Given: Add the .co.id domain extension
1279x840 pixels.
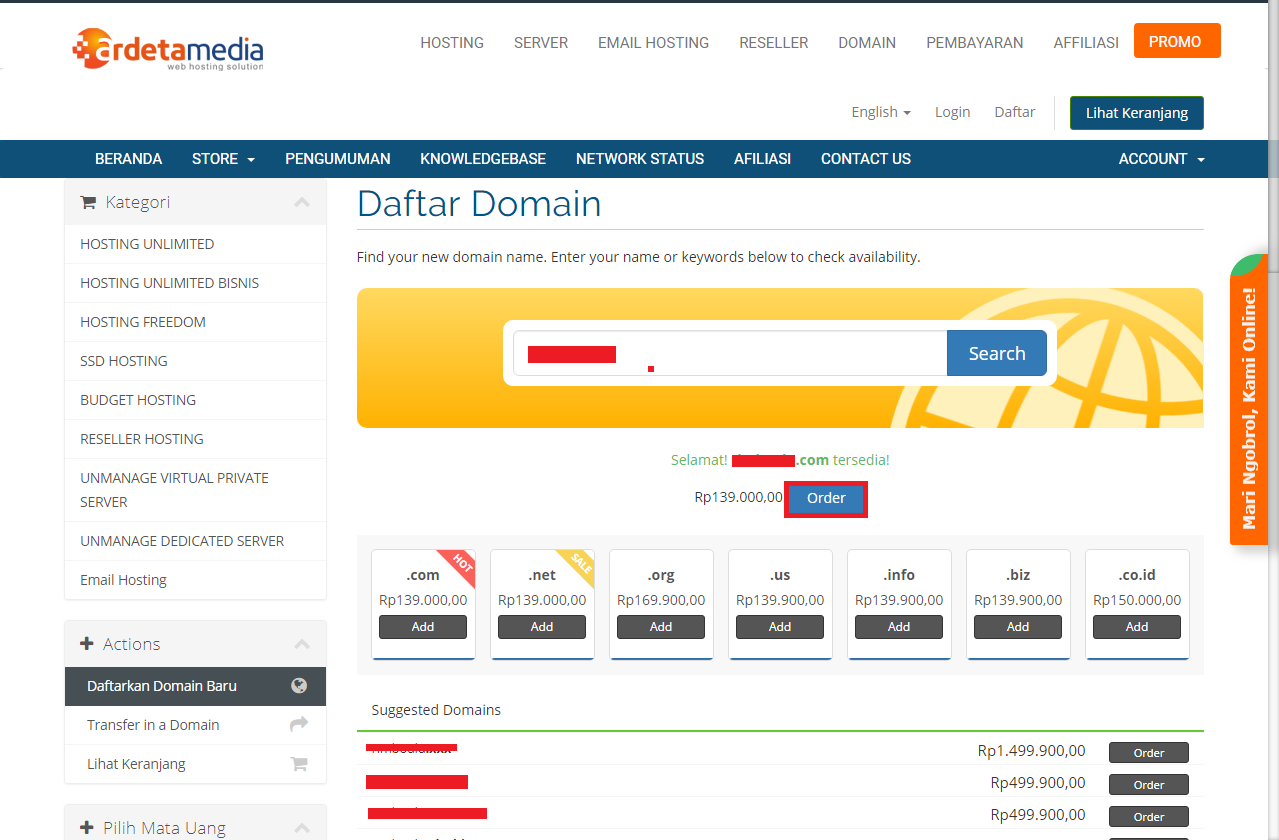Looking at the screenshot, I should (x=1136, y=627).
